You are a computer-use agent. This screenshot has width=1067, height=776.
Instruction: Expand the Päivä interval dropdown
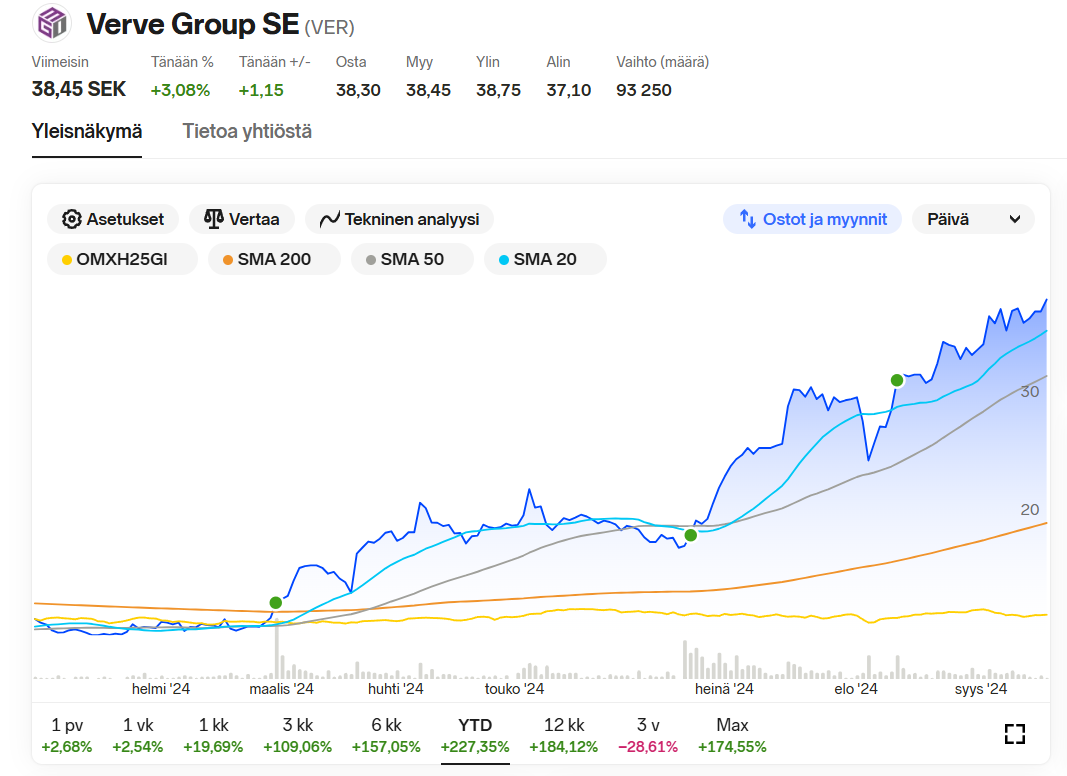[x=972, y=219]
